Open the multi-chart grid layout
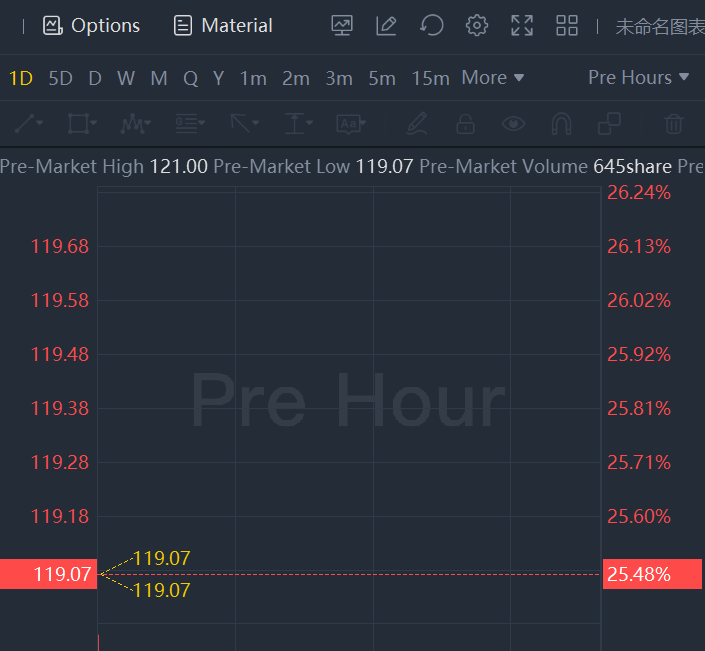This screenshot has height=651, width=705. 567,26
